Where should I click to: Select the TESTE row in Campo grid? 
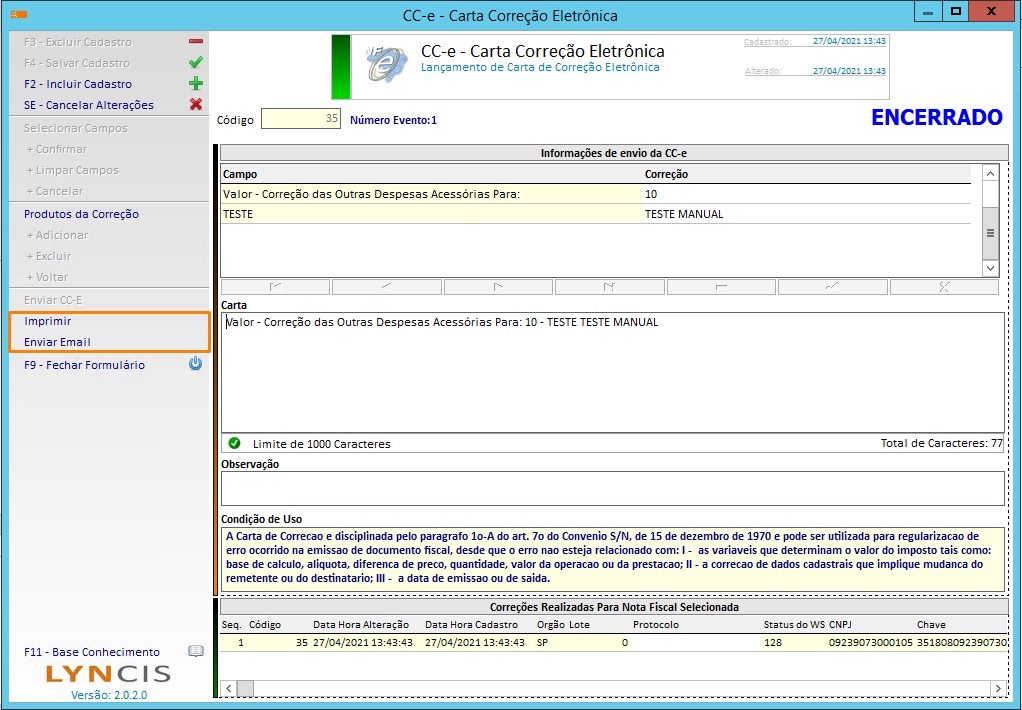tap(430, 214)
